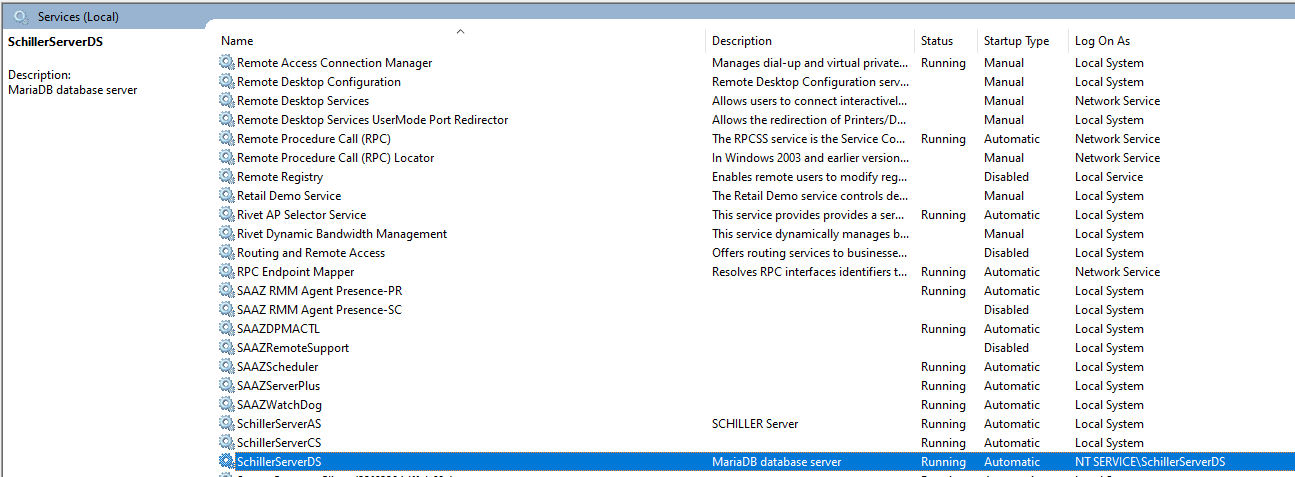Viewport: 1295px width, 477px height.
Task: Click gear icon for Remote Procedure Call (RPC) Locator
Action: (227, 158)
